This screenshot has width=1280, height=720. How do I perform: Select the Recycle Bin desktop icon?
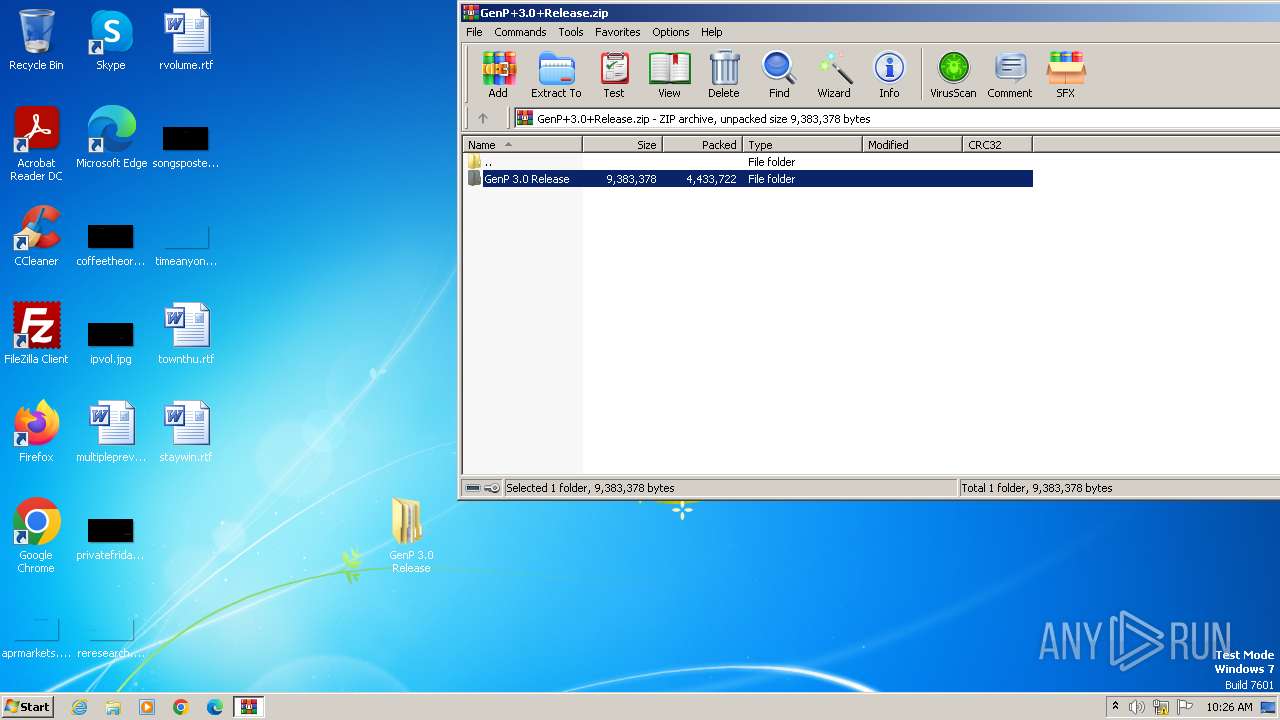coord(36,40)
